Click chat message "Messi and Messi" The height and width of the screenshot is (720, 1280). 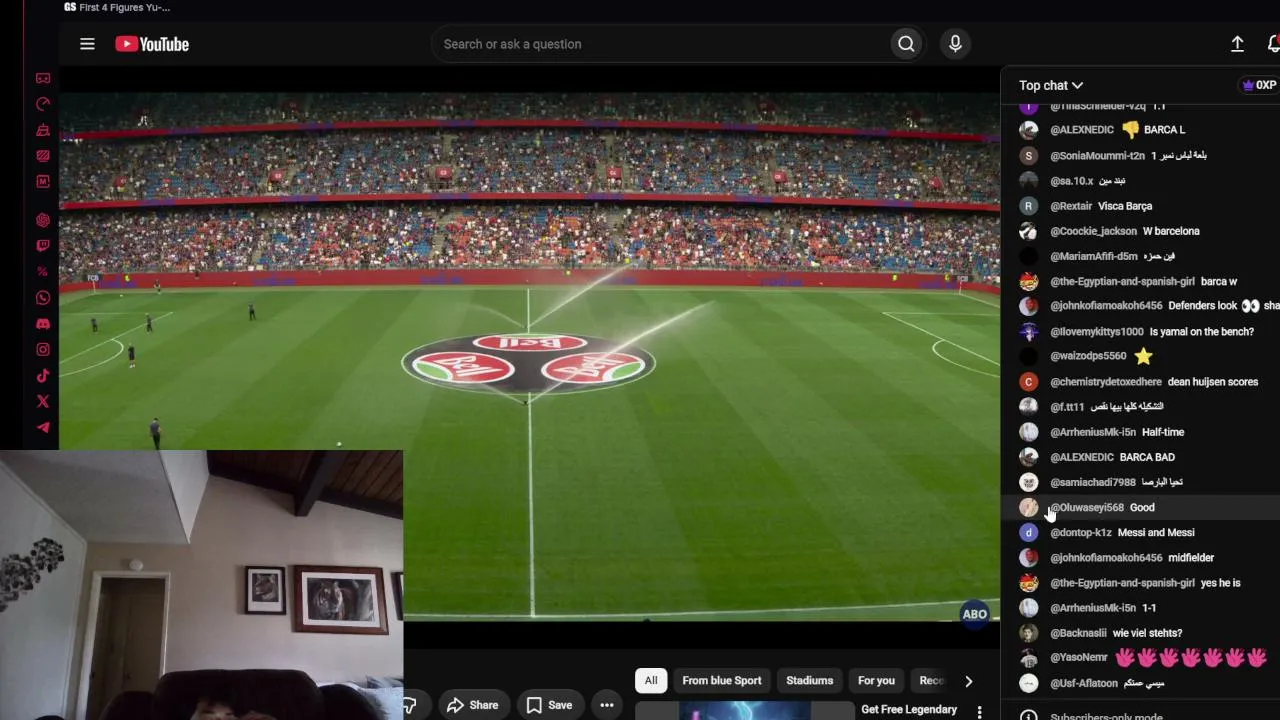tap(1156, 533)
